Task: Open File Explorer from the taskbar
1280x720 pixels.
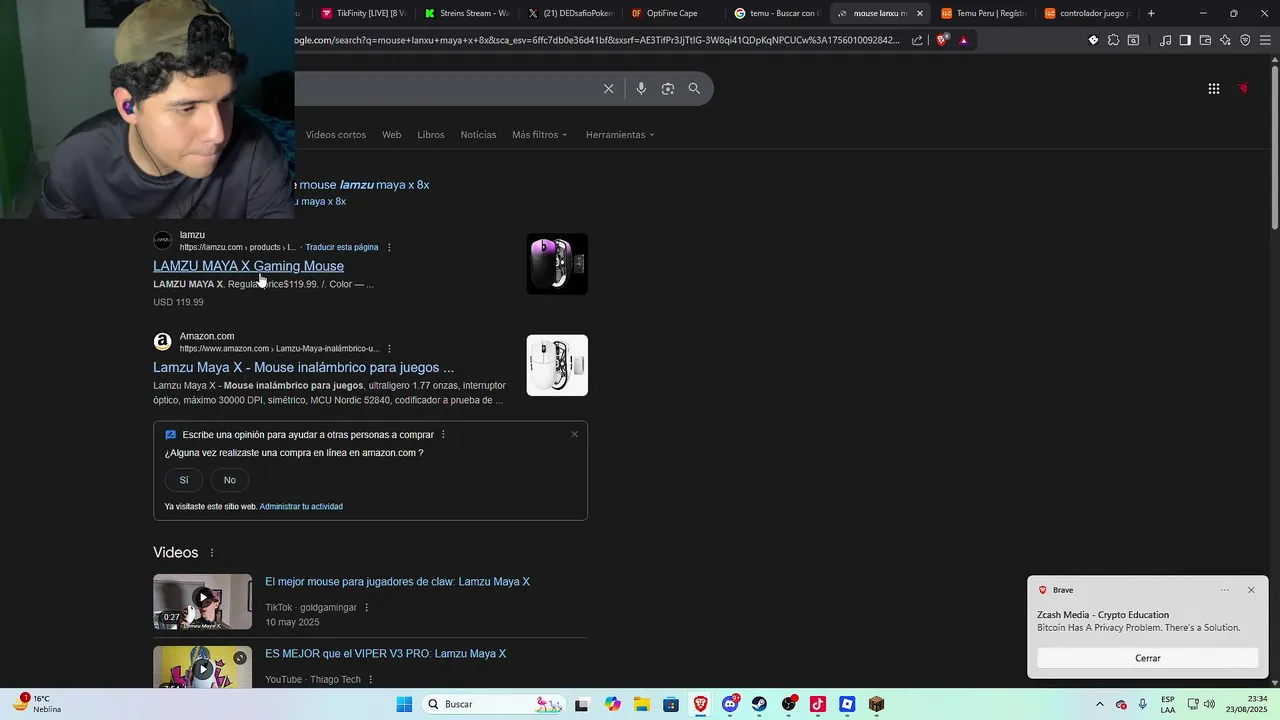Action: pos(641,704)
